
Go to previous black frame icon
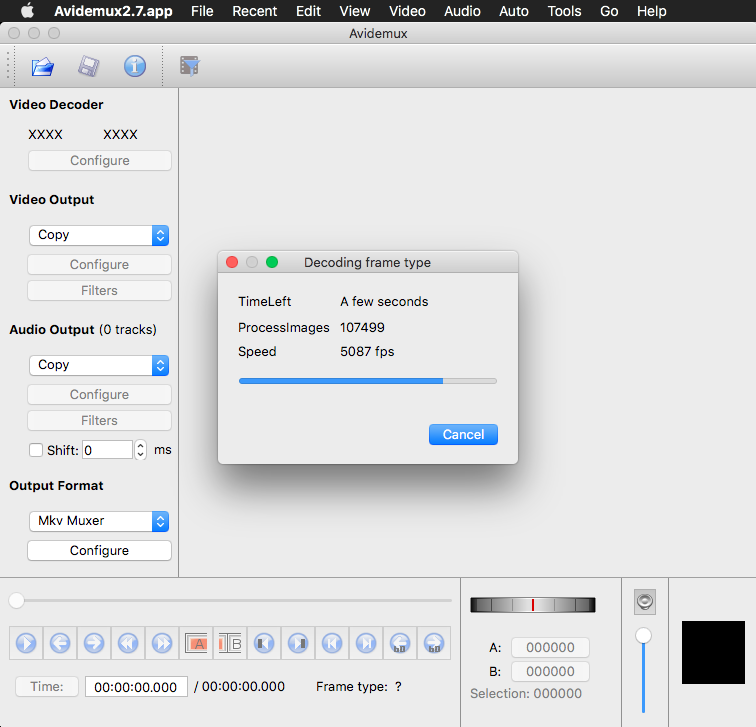[264, 643]
